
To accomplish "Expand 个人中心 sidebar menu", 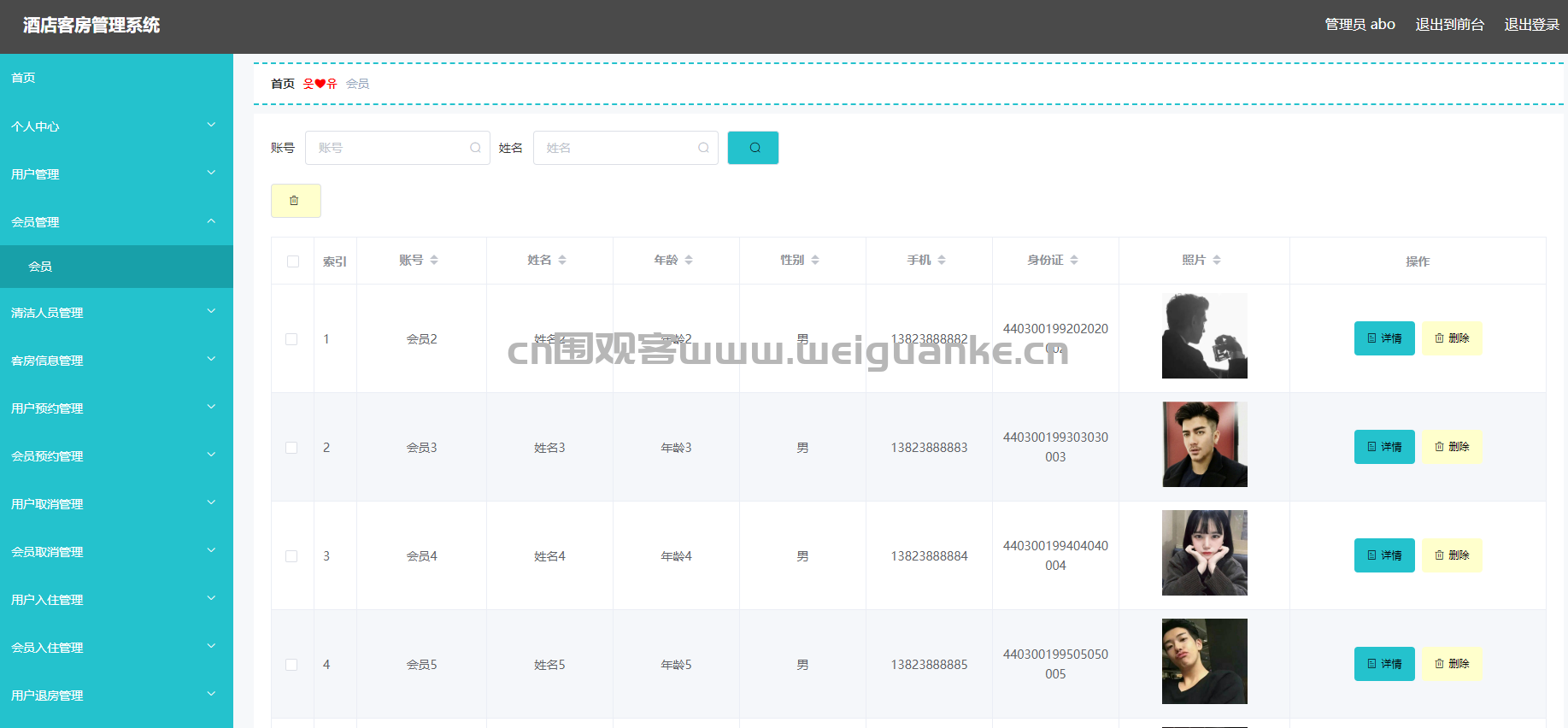I will [116, 126].
